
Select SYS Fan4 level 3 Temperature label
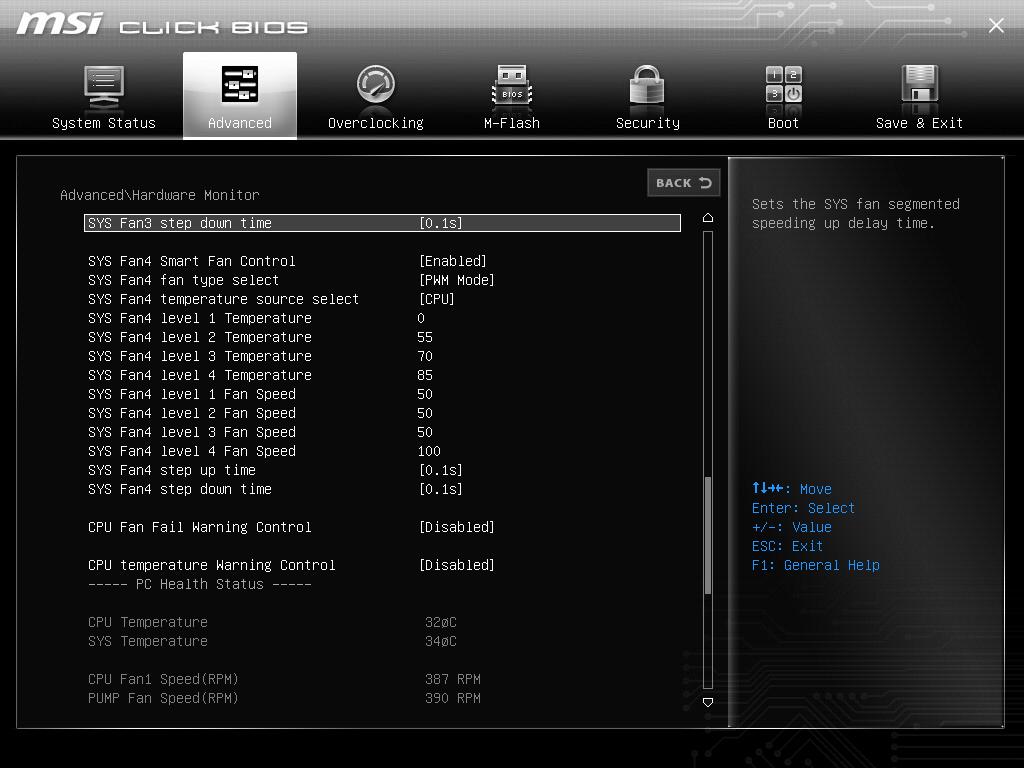tap(200, 356)
